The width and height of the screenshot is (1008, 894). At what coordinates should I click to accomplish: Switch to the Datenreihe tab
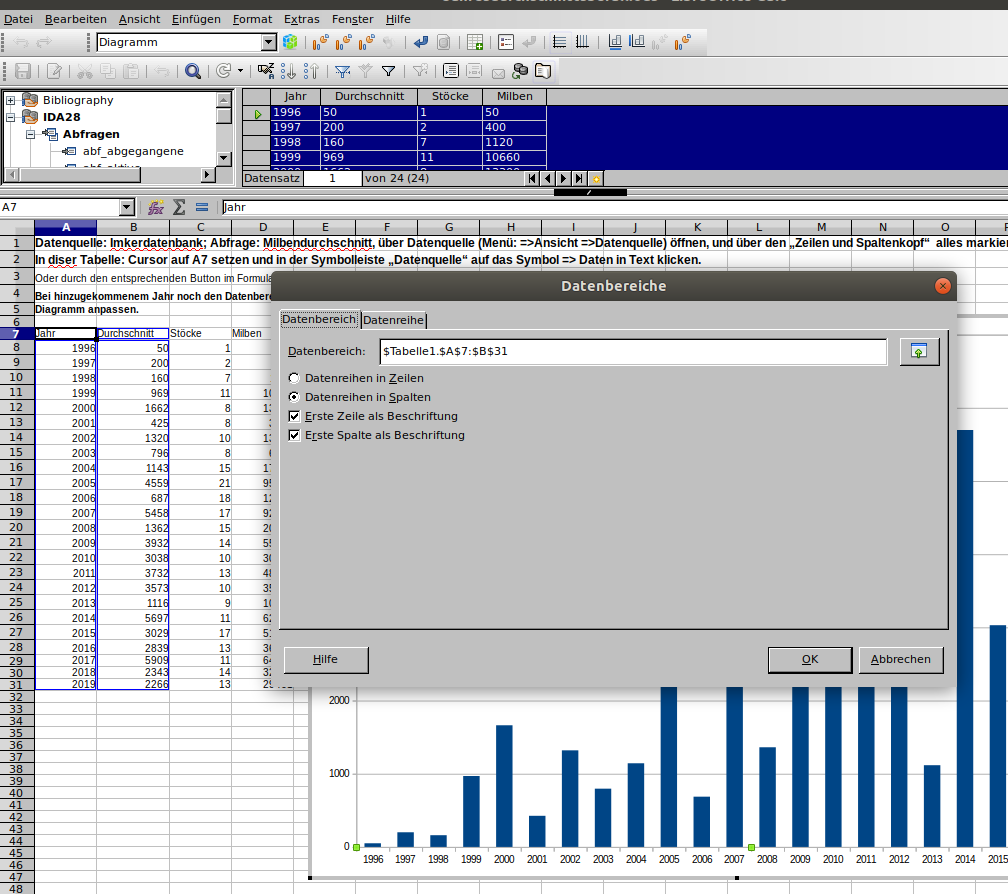pos(393,319)
